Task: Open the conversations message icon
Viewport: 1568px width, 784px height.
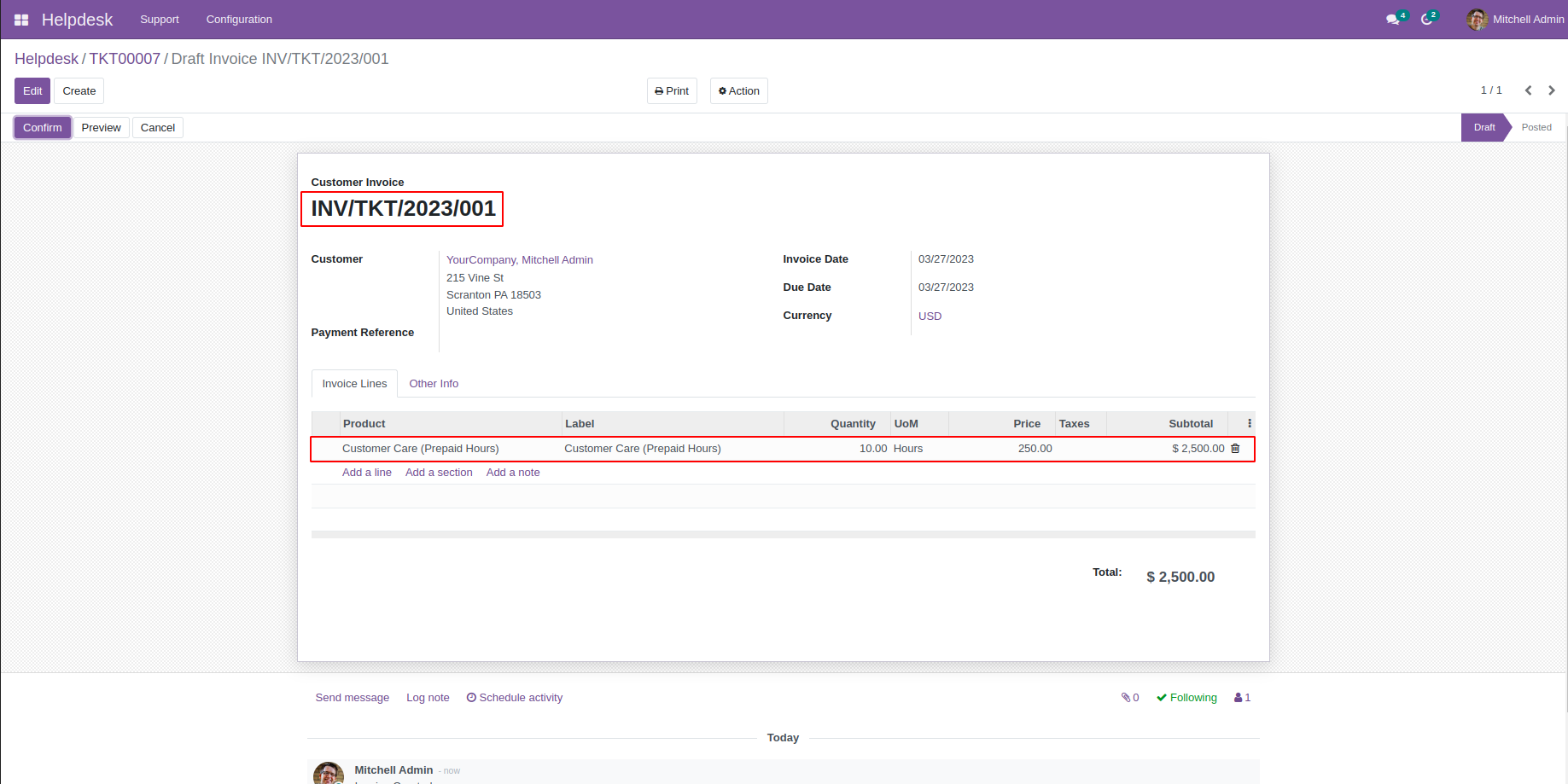Action: pos(1393,20)
